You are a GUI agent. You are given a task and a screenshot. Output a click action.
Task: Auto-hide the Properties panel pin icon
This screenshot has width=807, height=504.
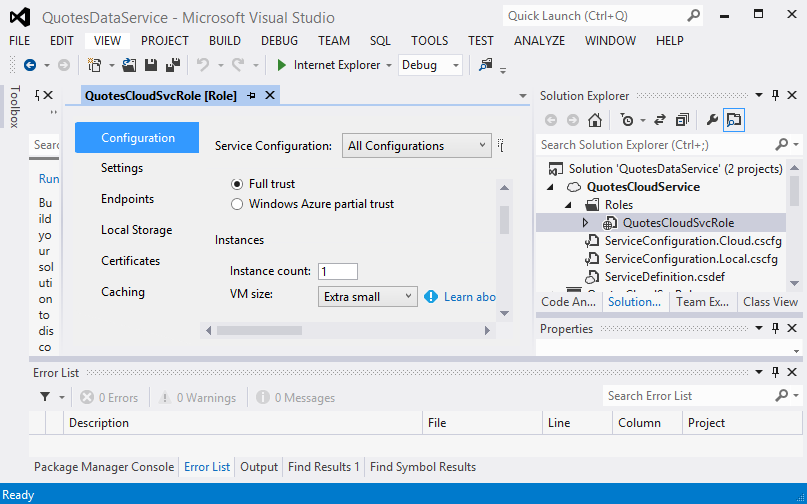coord(776,328)
